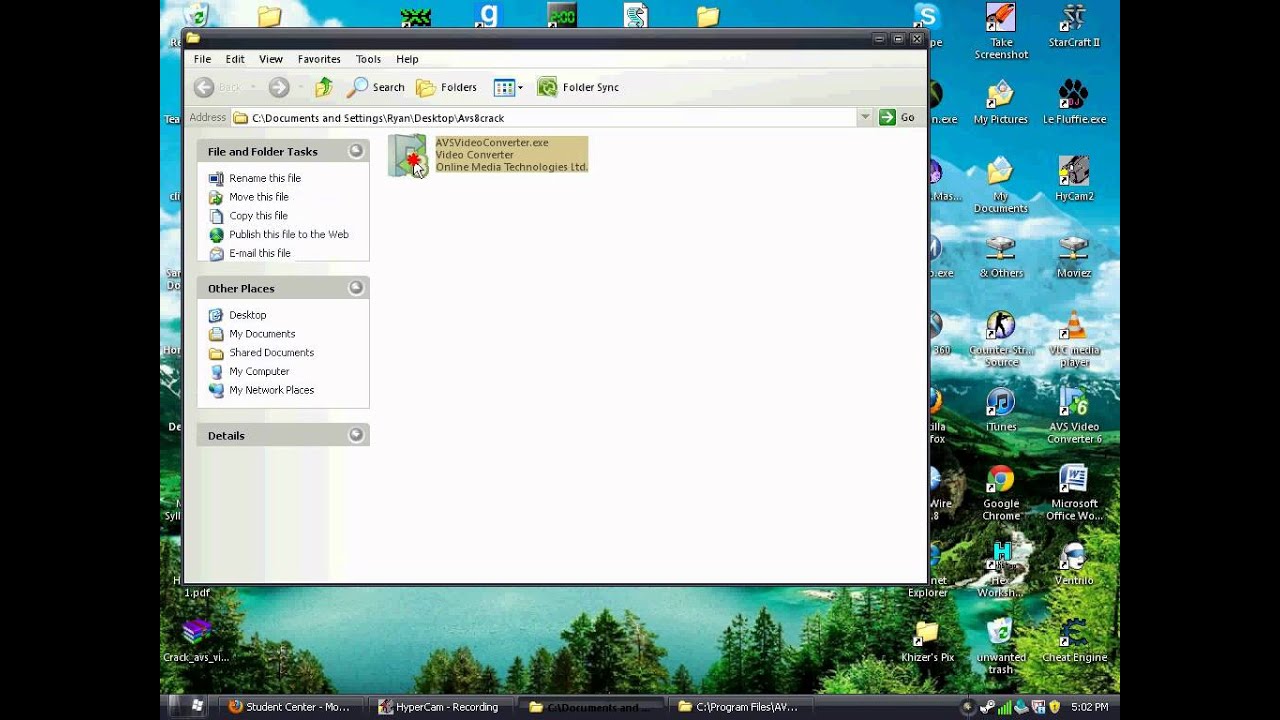Open My Computer under Other Places
The image size is (1280, 720).
point(259,371)
